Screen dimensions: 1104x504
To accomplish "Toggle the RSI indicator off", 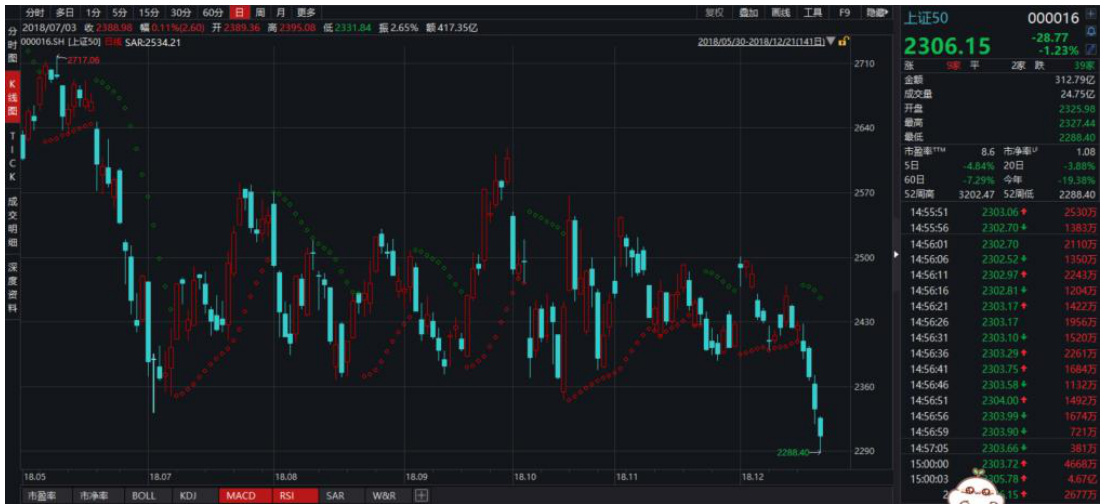I will 289,495.
